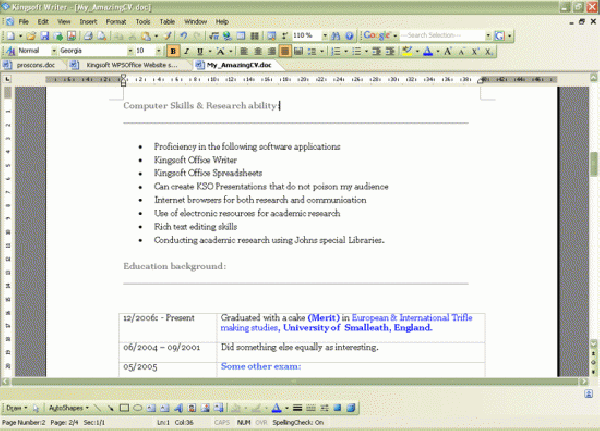The image size is (600, 431).
Task: Expand the Search Selection history dropdown
Action: 488,36
